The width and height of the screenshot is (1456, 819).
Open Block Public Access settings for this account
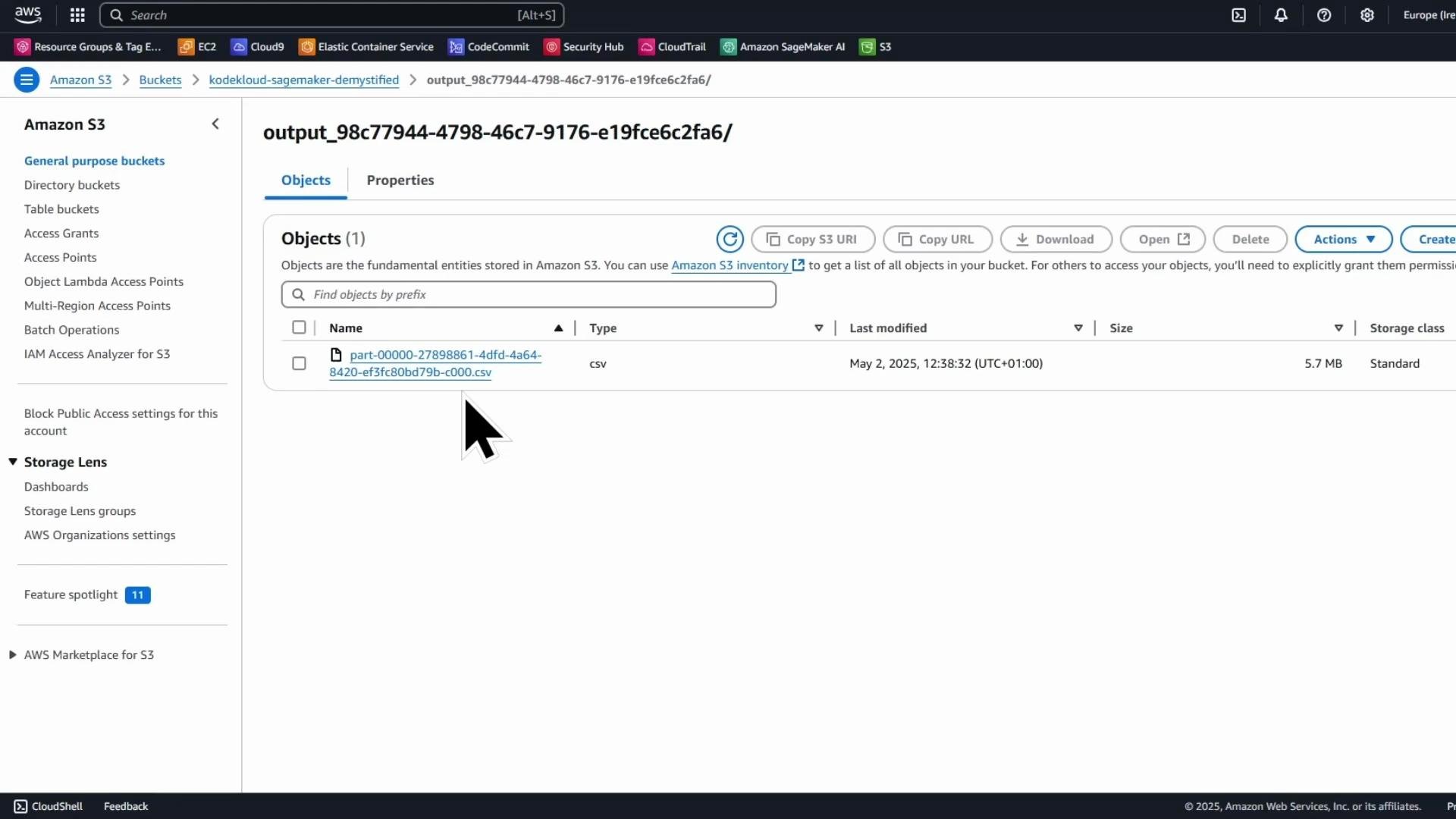121,422
